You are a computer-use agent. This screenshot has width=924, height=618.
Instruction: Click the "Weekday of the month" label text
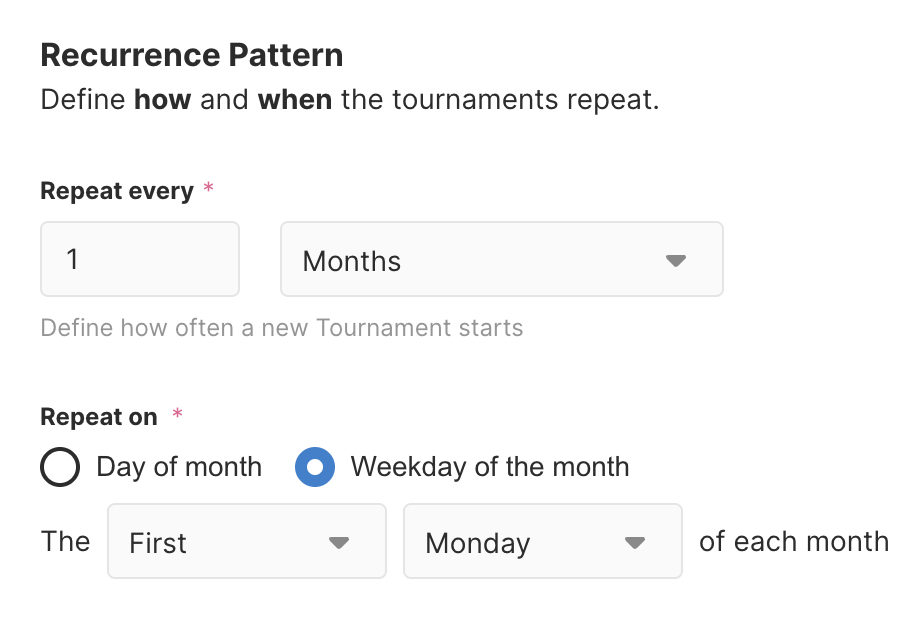click(x=490, y=467)
